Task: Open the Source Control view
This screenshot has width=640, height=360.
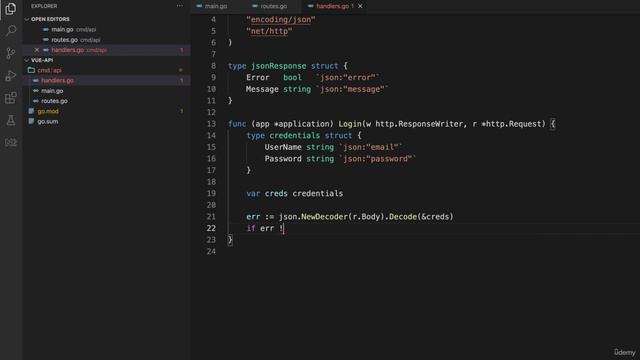Action: (x=11, y=53)
